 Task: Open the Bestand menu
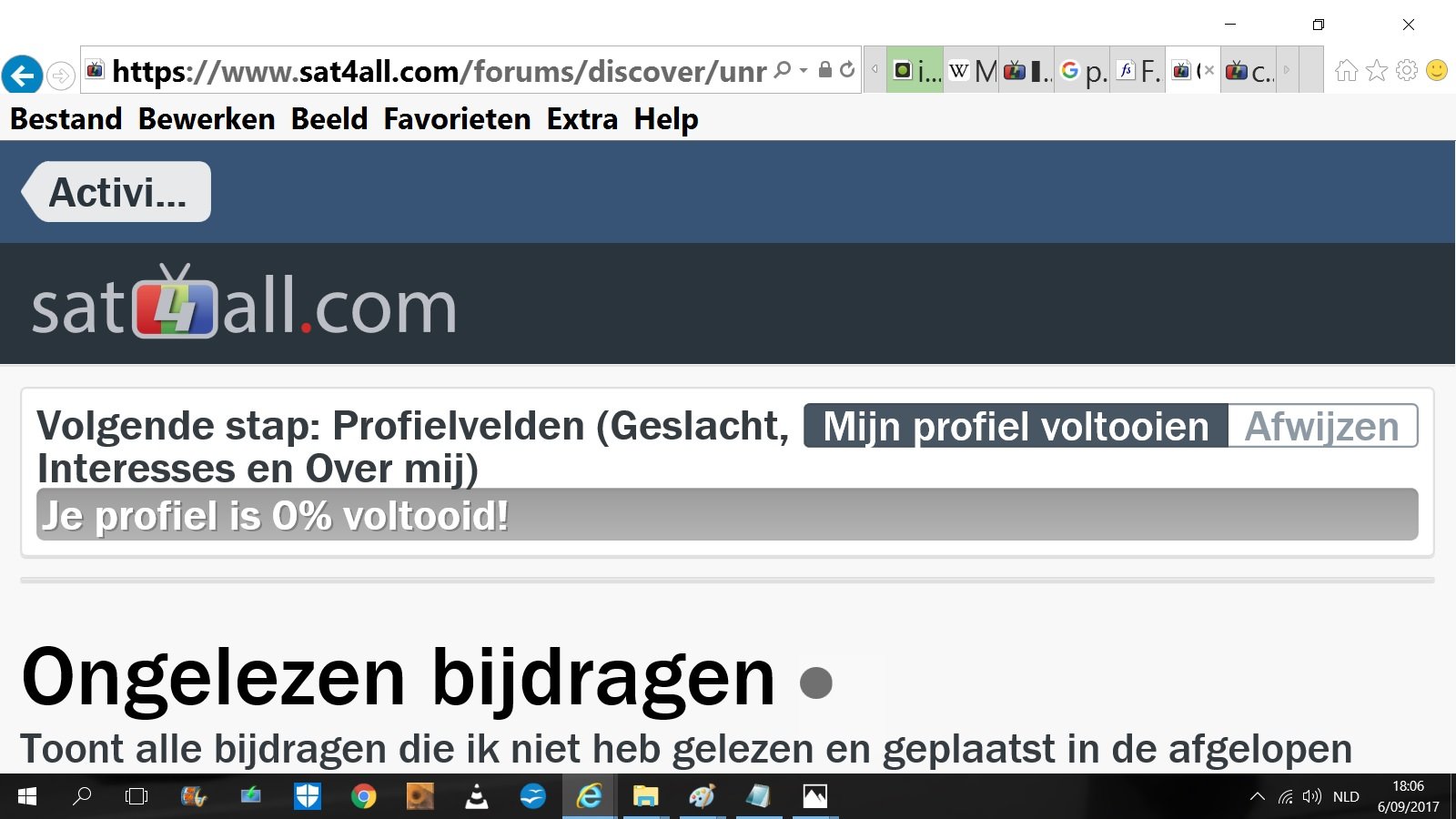(x=66, y=119)
